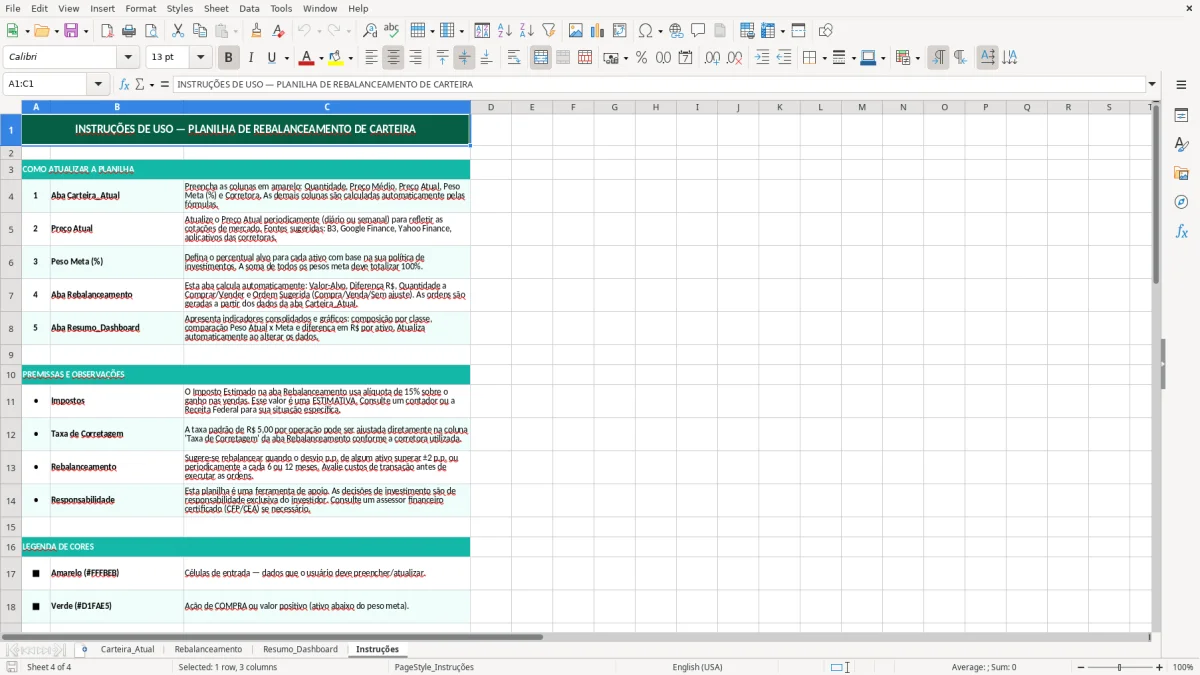Screen dimensions: 1200x675
Task: Delete a decimal place
Action: point(734,58)
